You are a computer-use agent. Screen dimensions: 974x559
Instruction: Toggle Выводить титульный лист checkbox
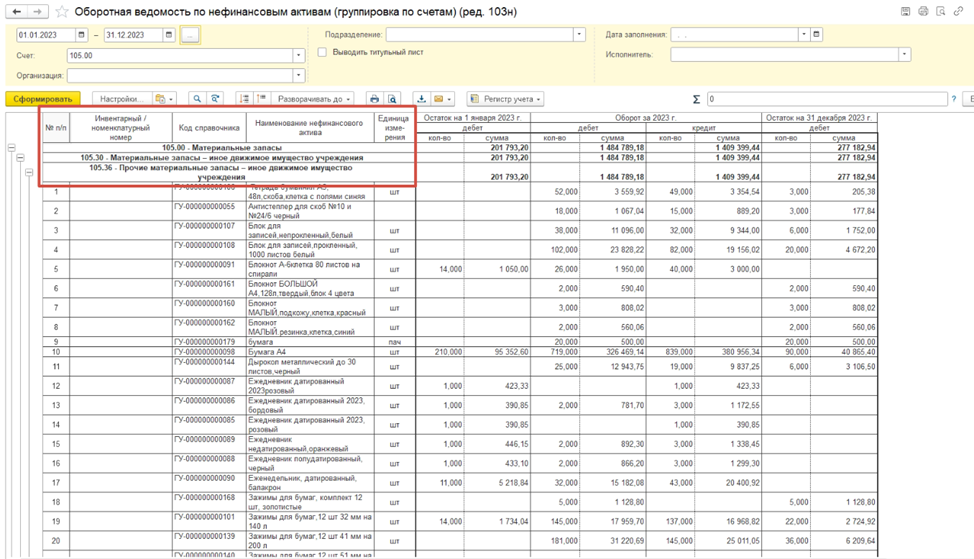tap(322, 52)
